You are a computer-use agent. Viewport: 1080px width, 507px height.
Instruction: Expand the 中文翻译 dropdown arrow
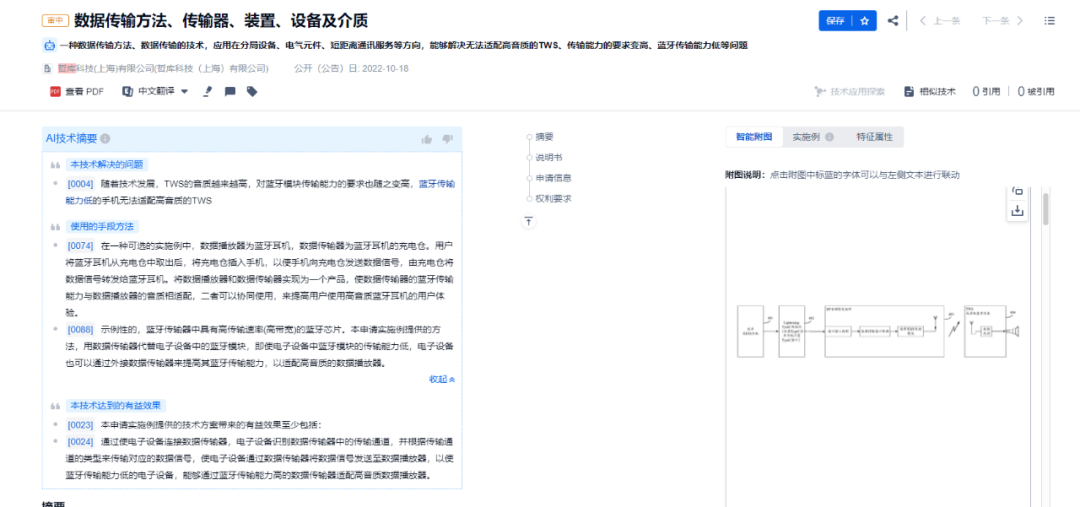(x=185, y=92)
